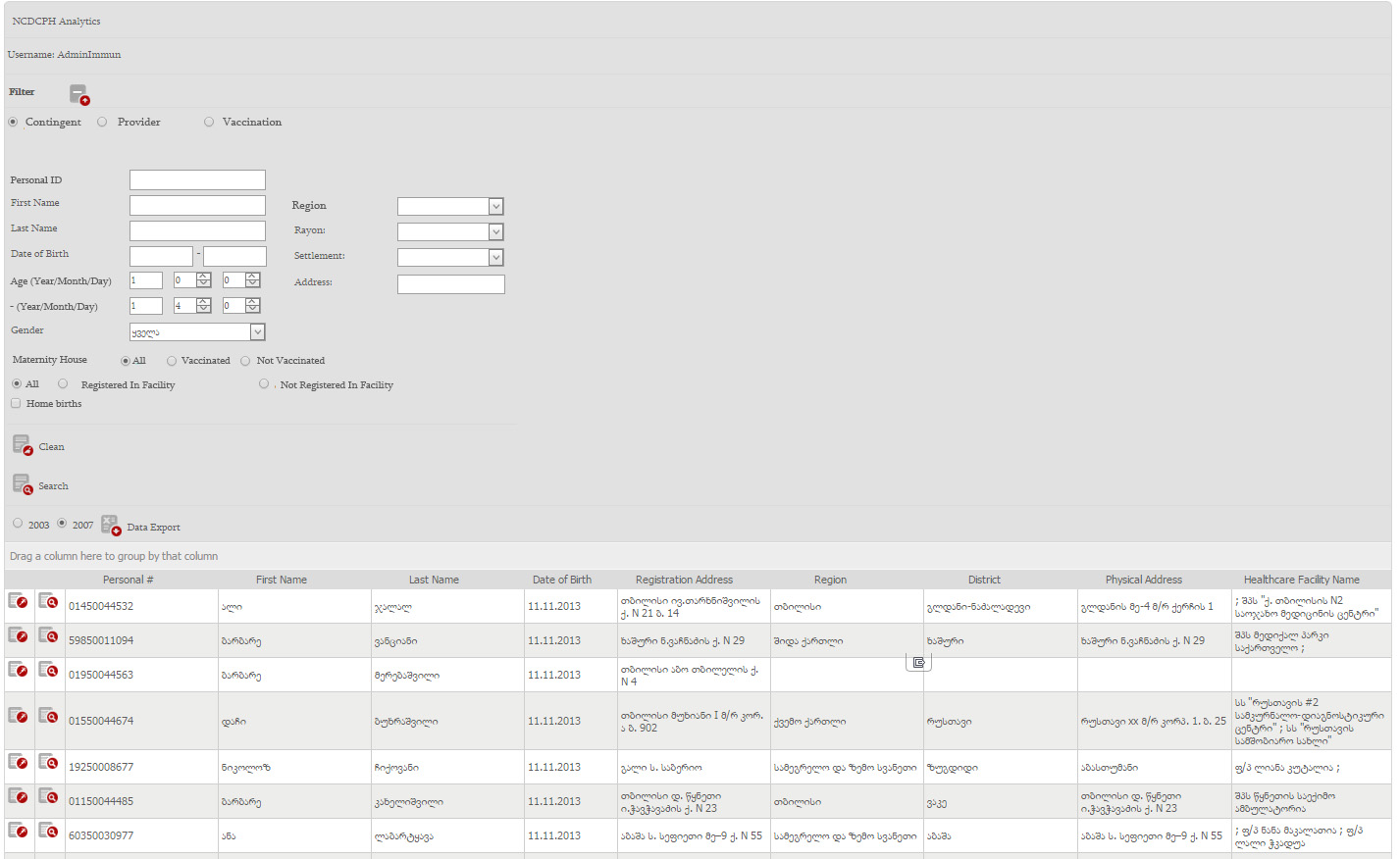Click the Clean filter icon

click(x=22, y=446)
